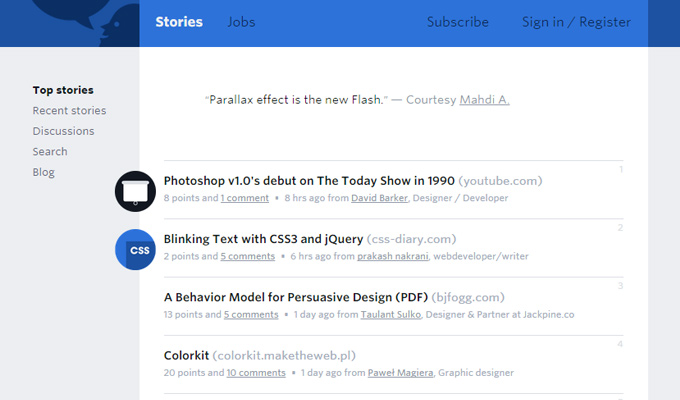Visit the Blog link
The width and height of the screenshot is (680, 400).
(x=44, y=172)
